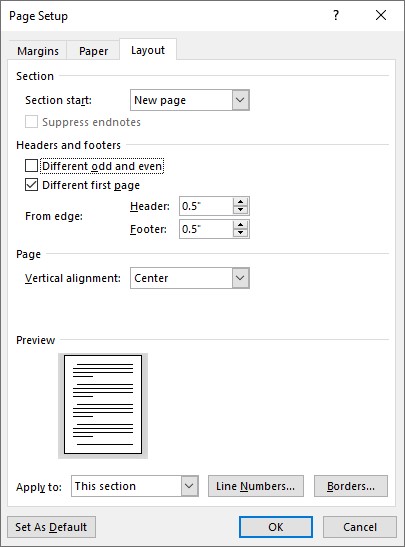Decrease Footer distance with down arrow

(240, 233)
